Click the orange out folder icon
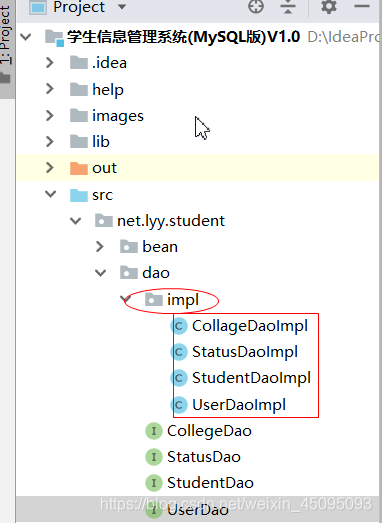The width and height of the screenshot is (382, 523). tap(79, 168)
